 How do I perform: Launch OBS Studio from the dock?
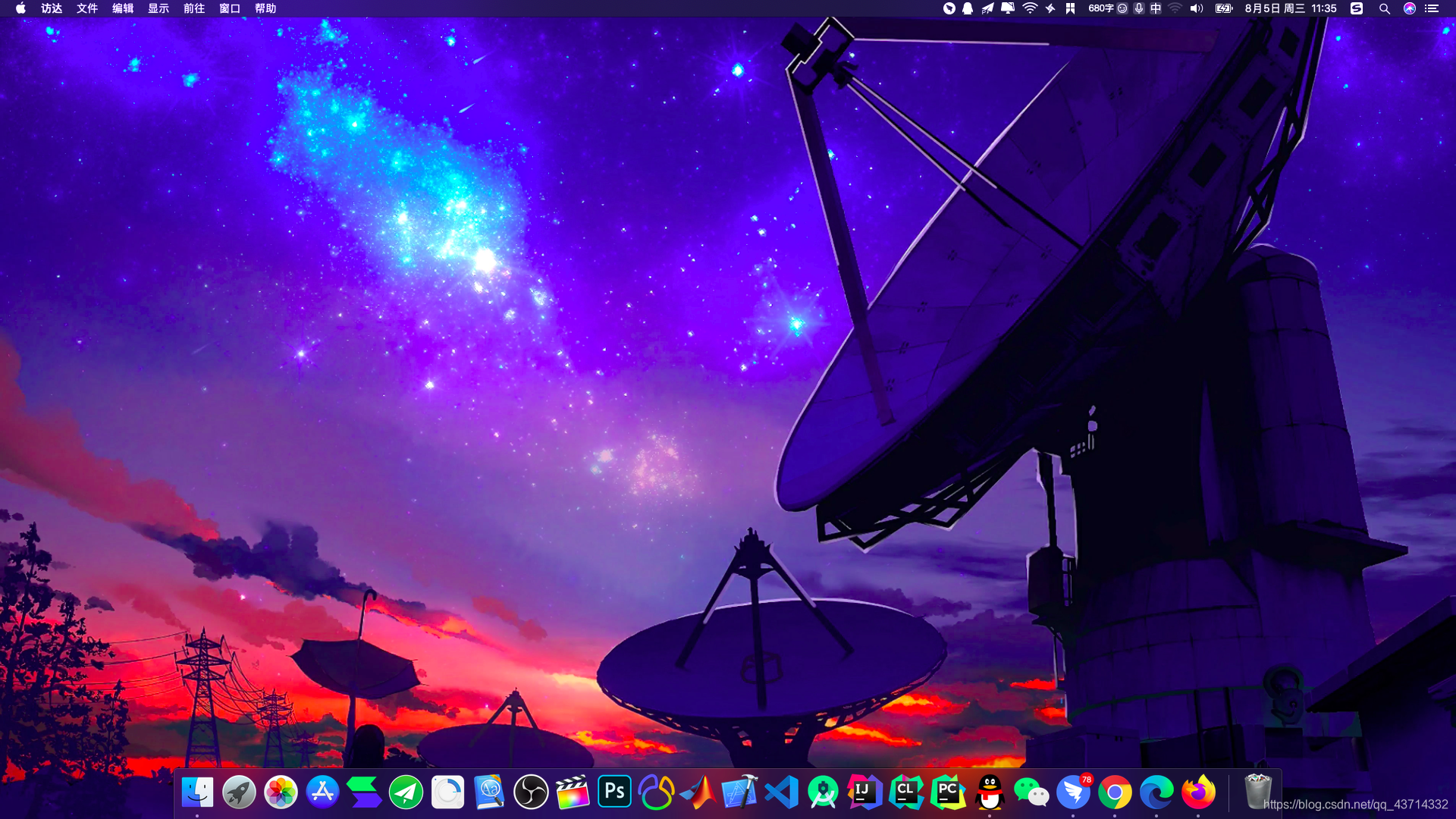click(531, 792)
